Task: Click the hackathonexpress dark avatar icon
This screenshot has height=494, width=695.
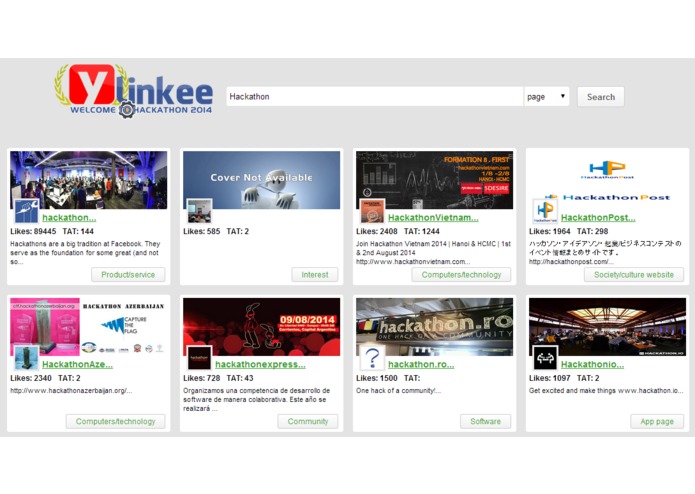Action: [x=199, y=358]
